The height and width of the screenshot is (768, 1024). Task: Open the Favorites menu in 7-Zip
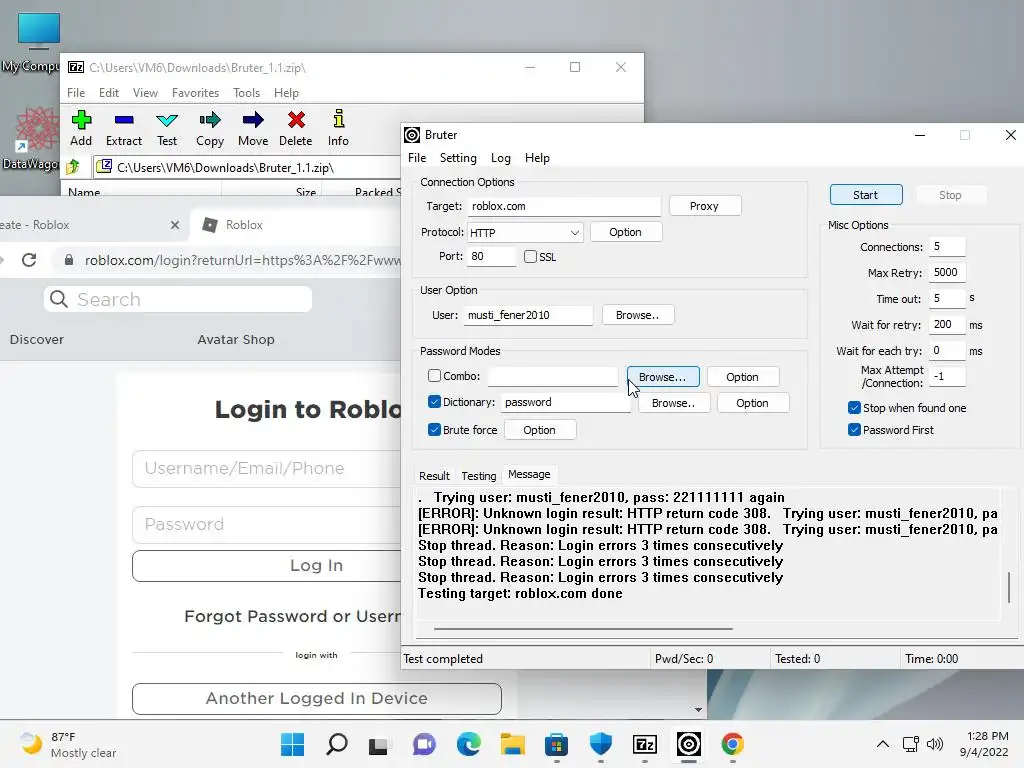click(195, 93)
